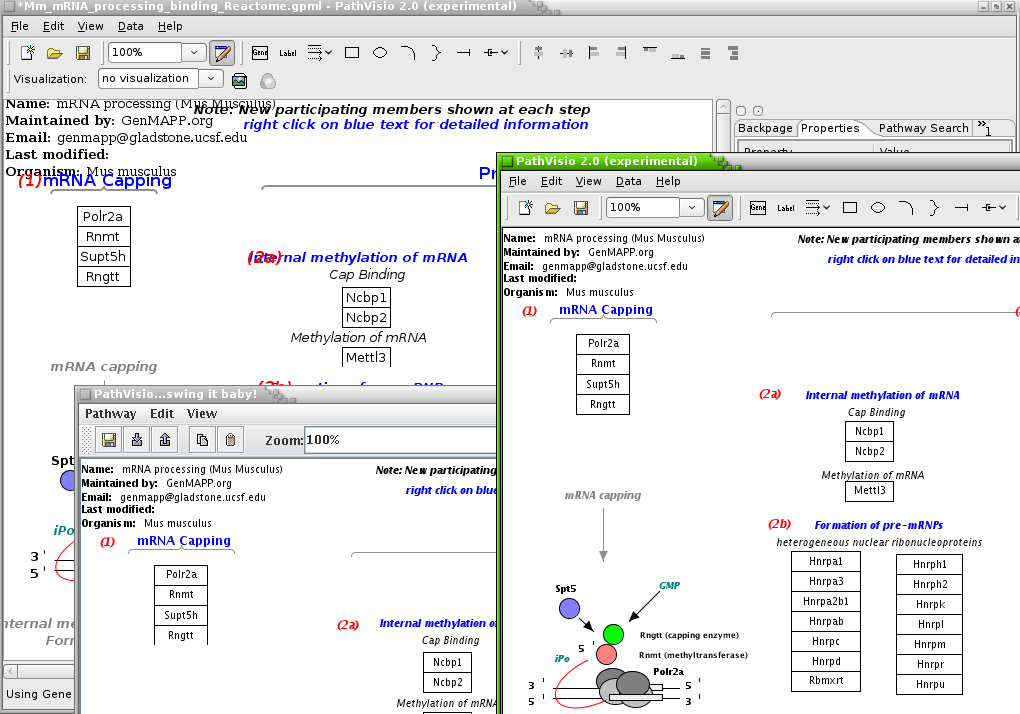The width and height of the screenshot is (1020, 714).
Task: Click the picture icon beside visualization dropdown
Action: click(x=239, y=80)
